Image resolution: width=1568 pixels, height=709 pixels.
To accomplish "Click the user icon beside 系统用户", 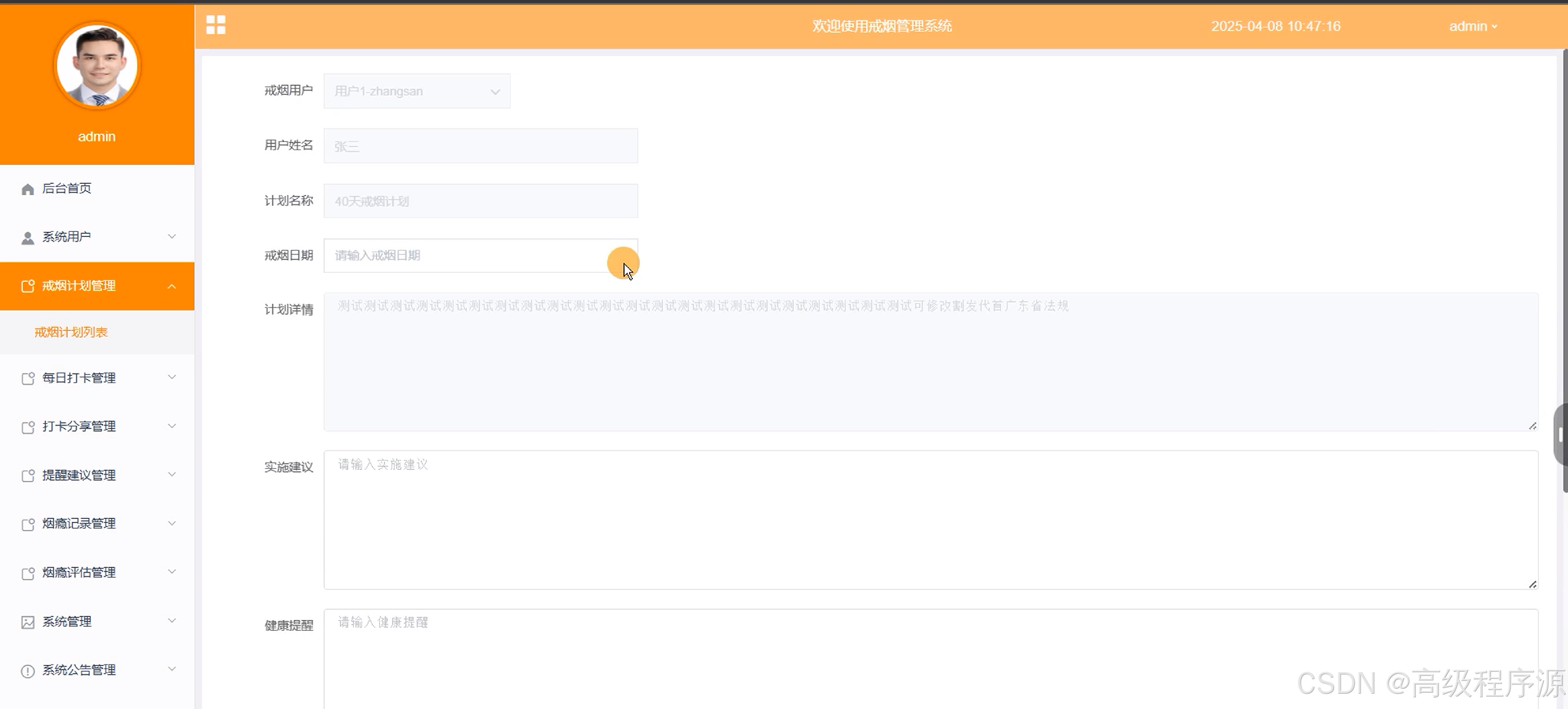I will pyautogui.click(x=28, y=238).
